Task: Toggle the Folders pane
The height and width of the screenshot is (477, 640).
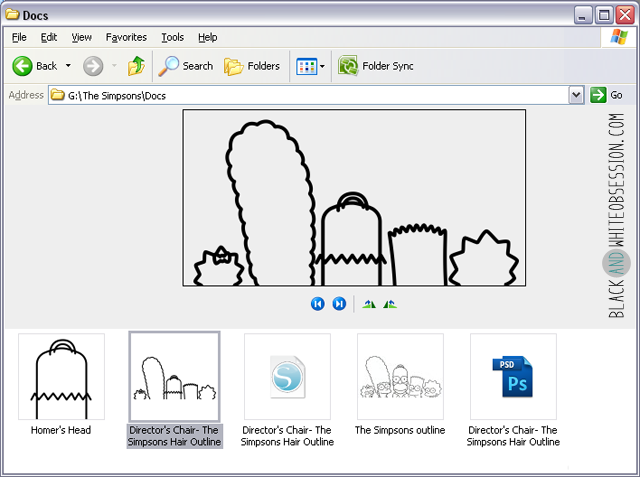Action: (x=252, y=66)
